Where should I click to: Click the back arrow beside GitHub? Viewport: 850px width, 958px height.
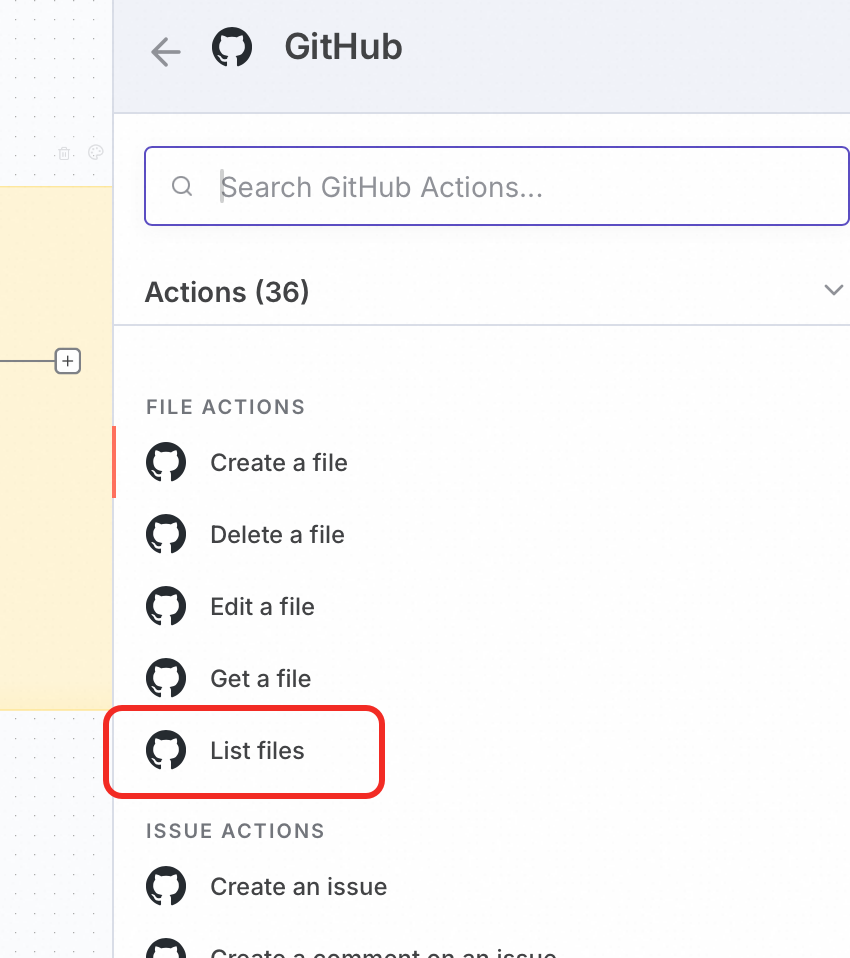point(165,51)
